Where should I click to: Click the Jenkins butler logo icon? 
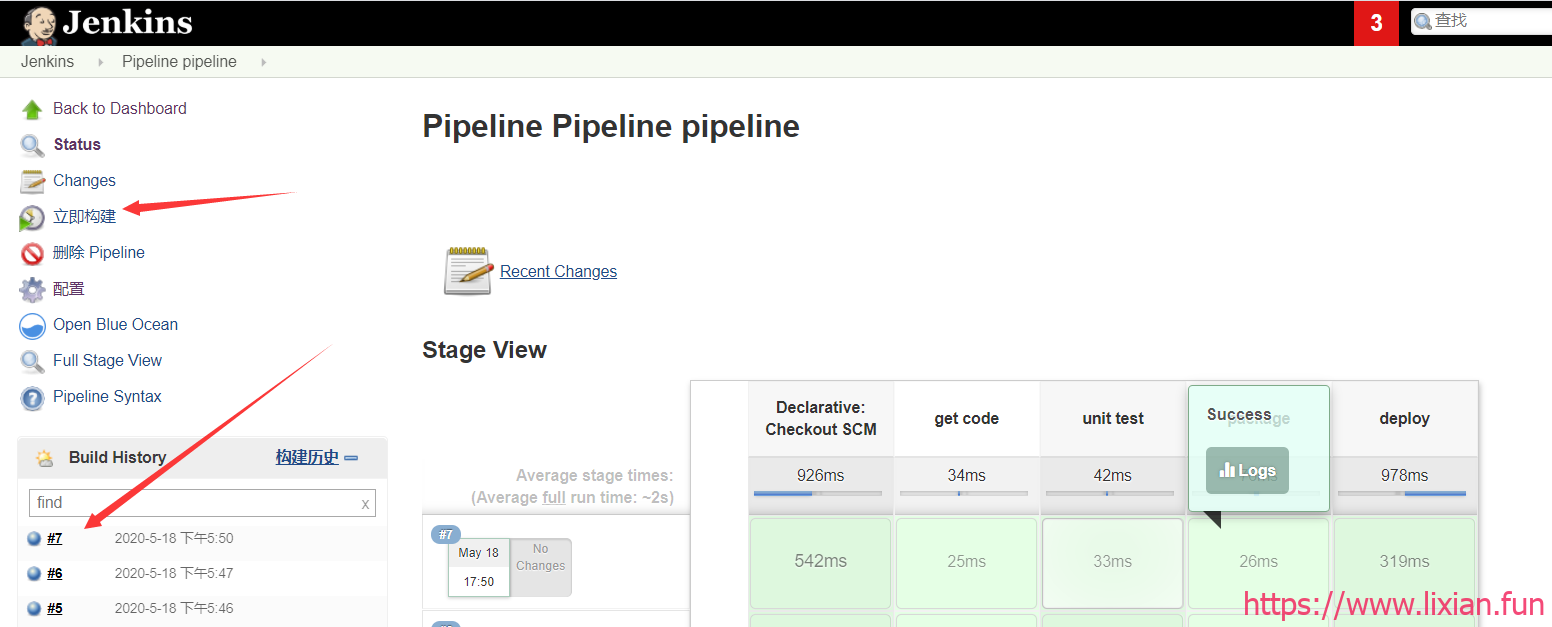(x=40, y=25)
